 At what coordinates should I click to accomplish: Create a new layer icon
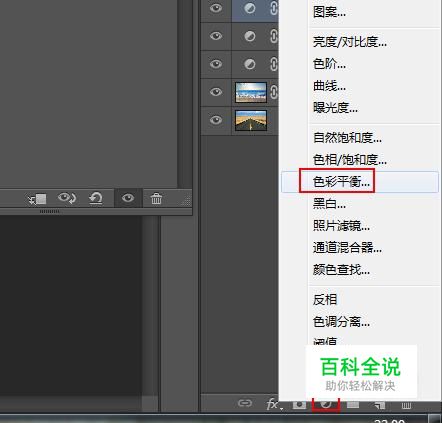[380, 405]
